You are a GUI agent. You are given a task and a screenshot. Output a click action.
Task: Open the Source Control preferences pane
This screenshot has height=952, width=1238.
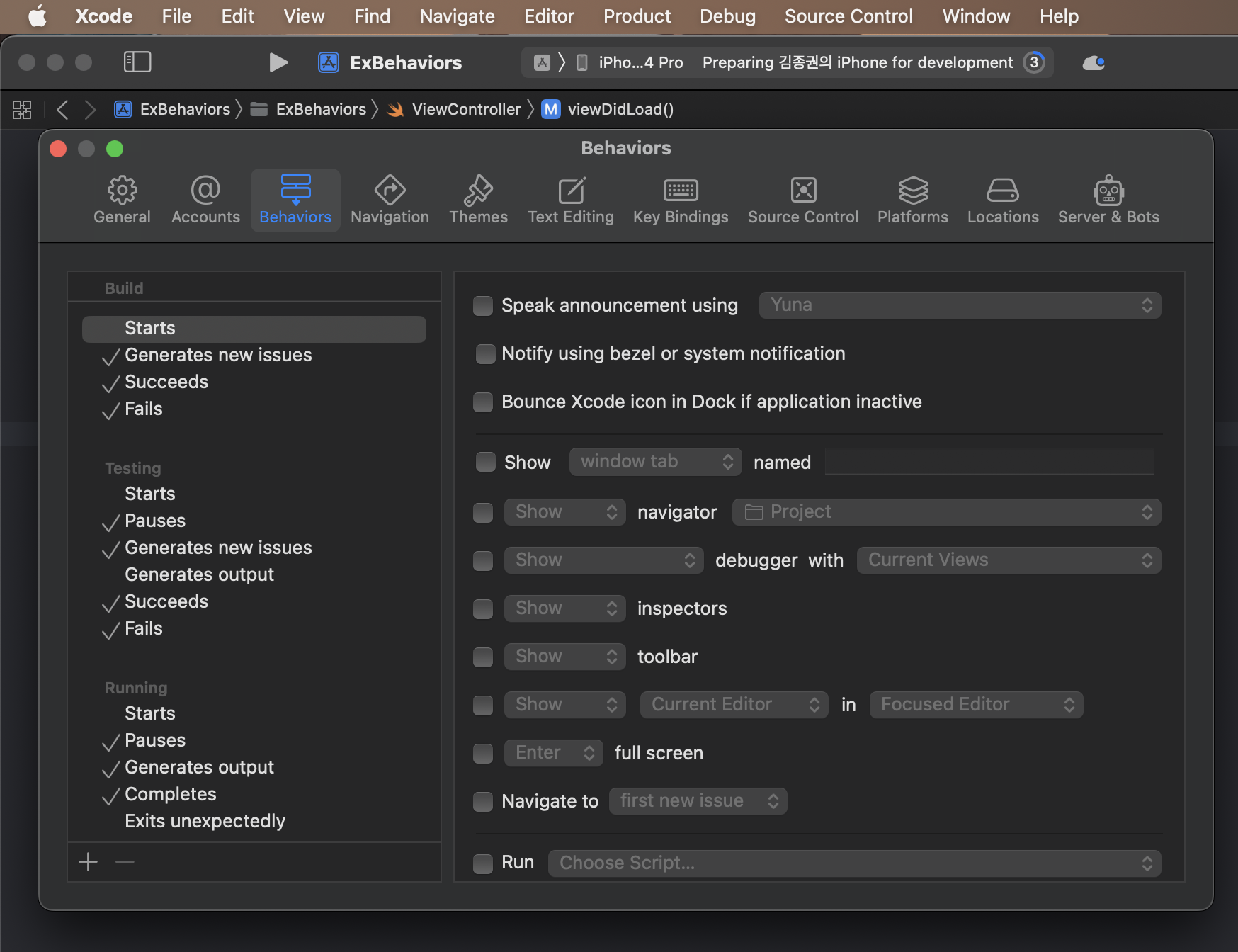[803, 200]
